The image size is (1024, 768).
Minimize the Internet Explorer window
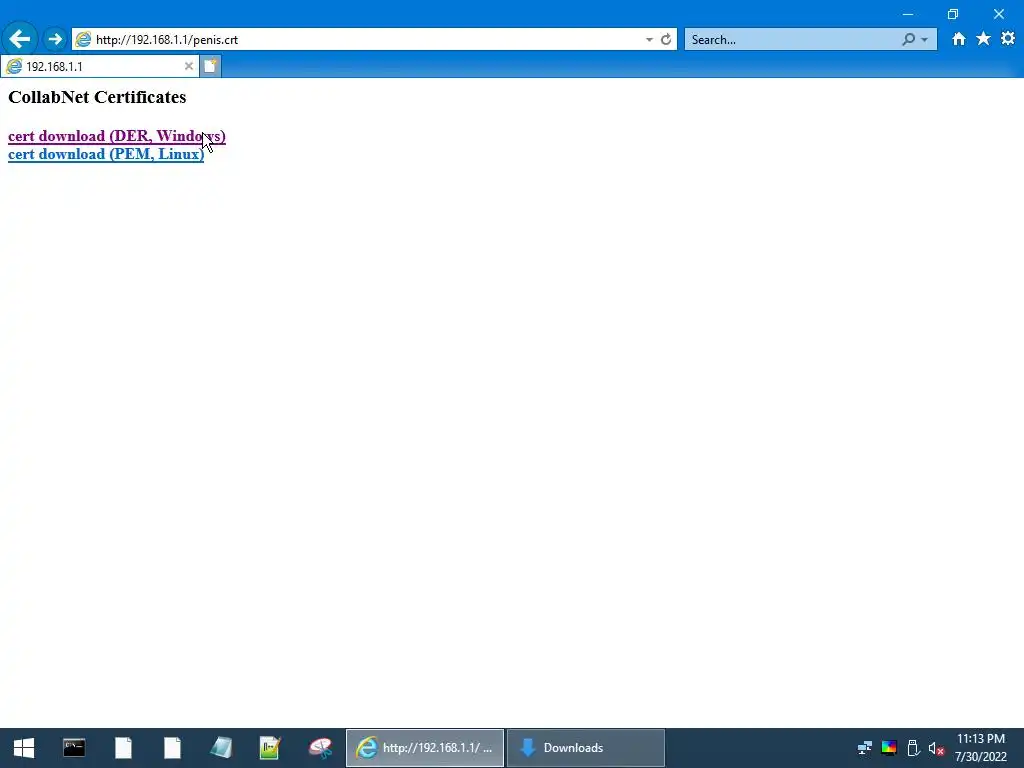tap(908, 14)
